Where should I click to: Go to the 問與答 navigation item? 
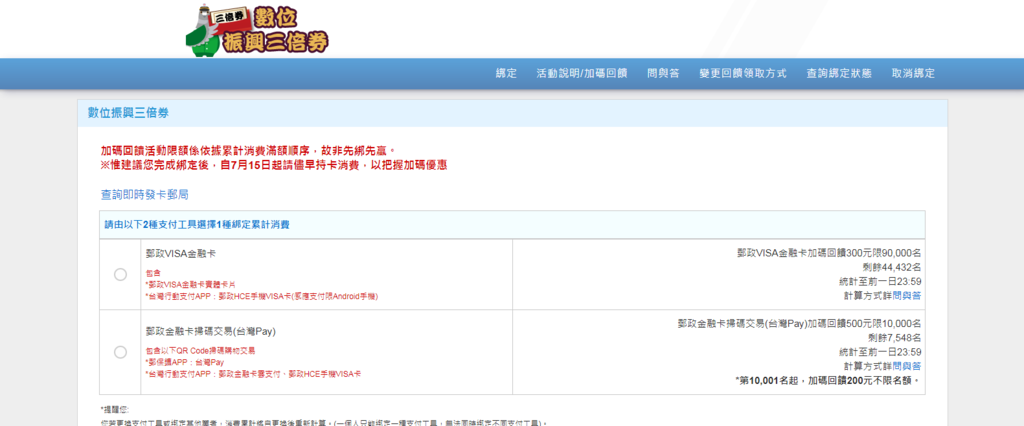coord(663,73)
